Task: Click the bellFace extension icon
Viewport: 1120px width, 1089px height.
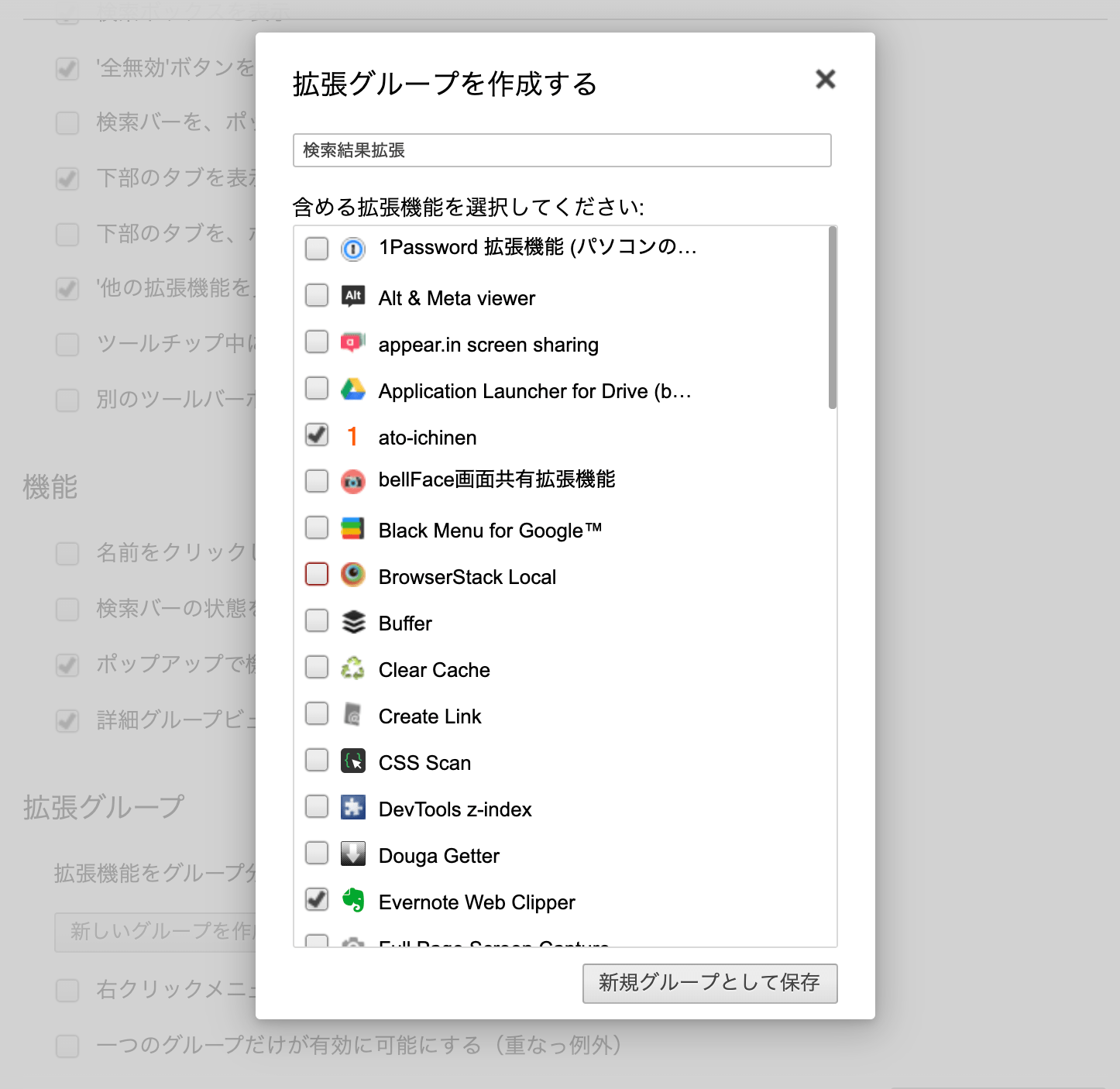Action: (353, 481)
